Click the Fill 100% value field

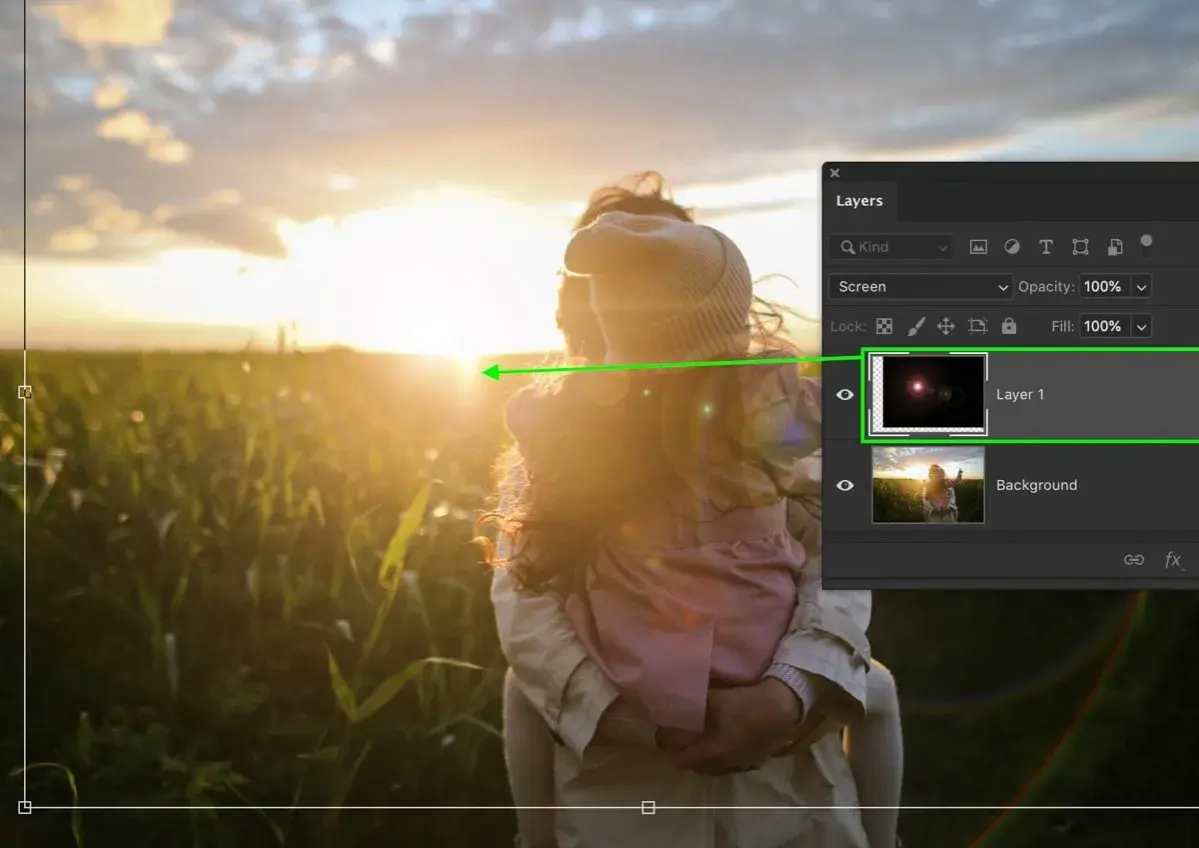pos(1104,327)
